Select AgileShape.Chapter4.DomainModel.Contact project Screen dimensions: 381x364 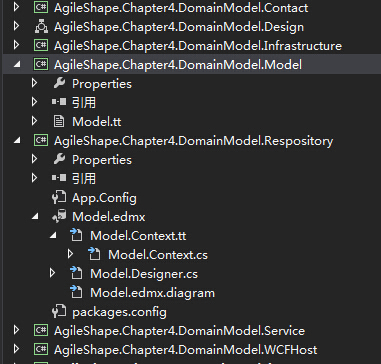pyautogui.click(x=181, y=8)
